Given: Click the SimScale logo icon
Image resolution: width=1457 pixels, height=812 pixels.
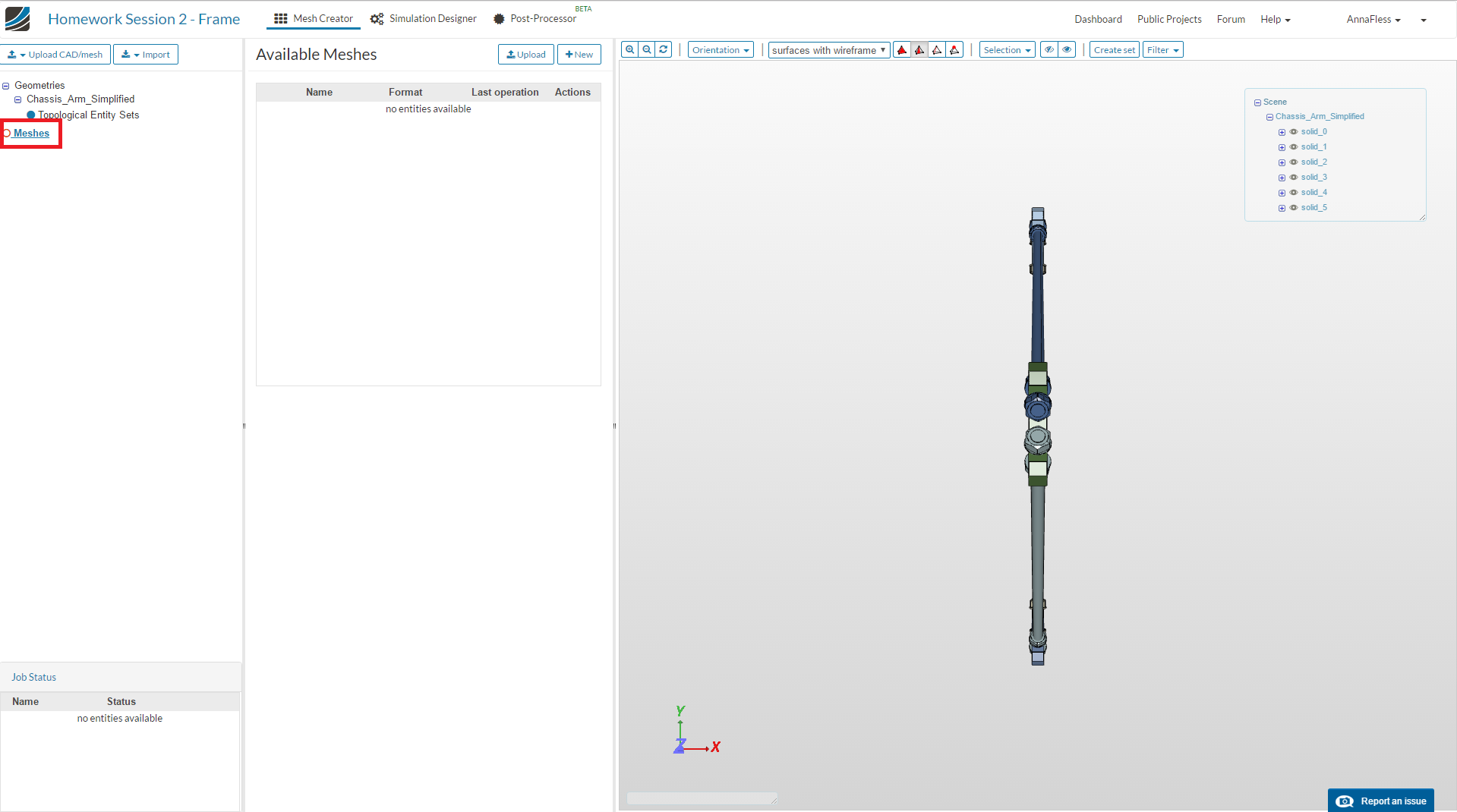Looking at the screenshot, I should (17, 19).
